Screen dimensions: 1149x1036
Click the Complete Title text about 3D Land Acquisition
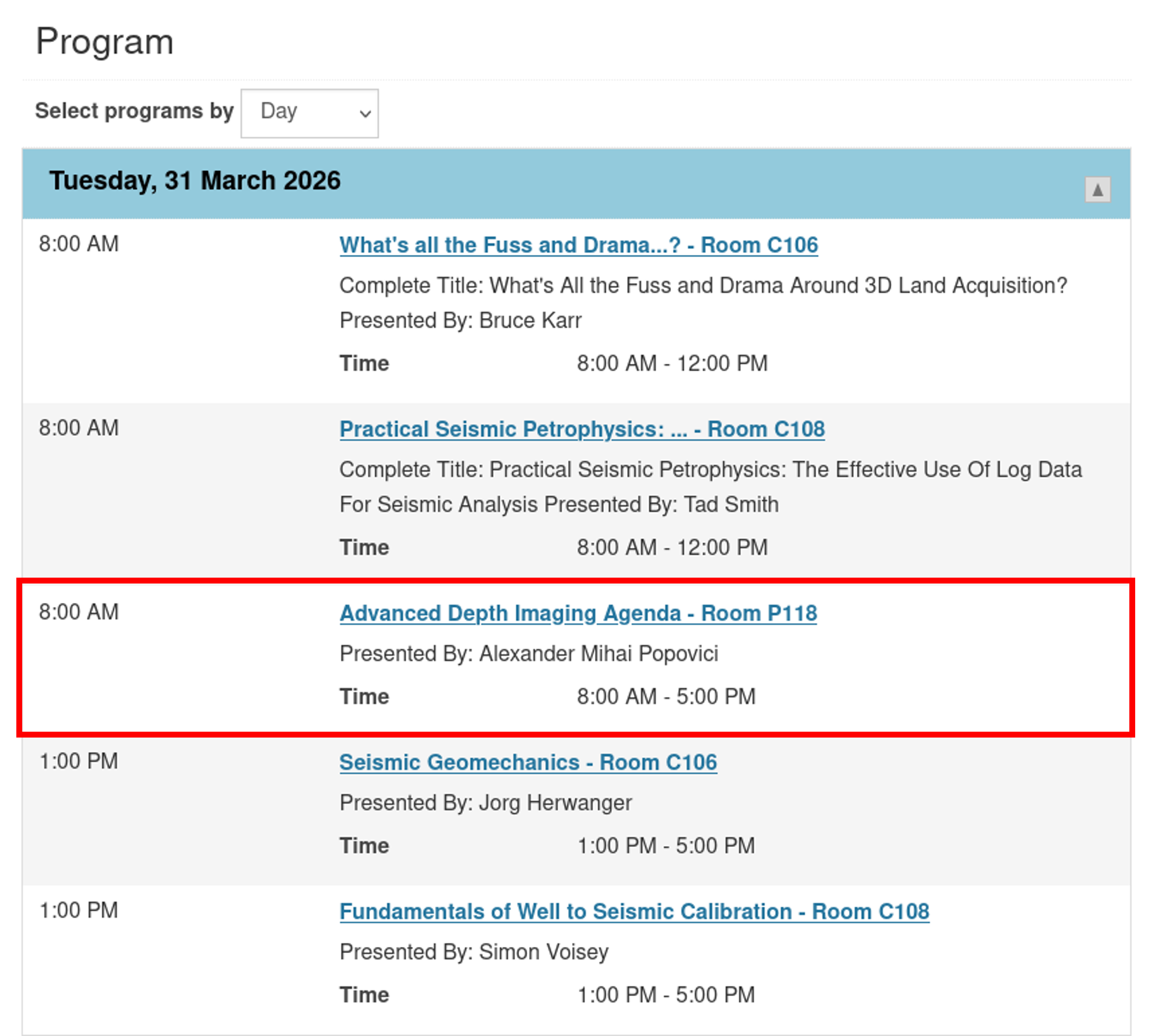pos(703,285)
